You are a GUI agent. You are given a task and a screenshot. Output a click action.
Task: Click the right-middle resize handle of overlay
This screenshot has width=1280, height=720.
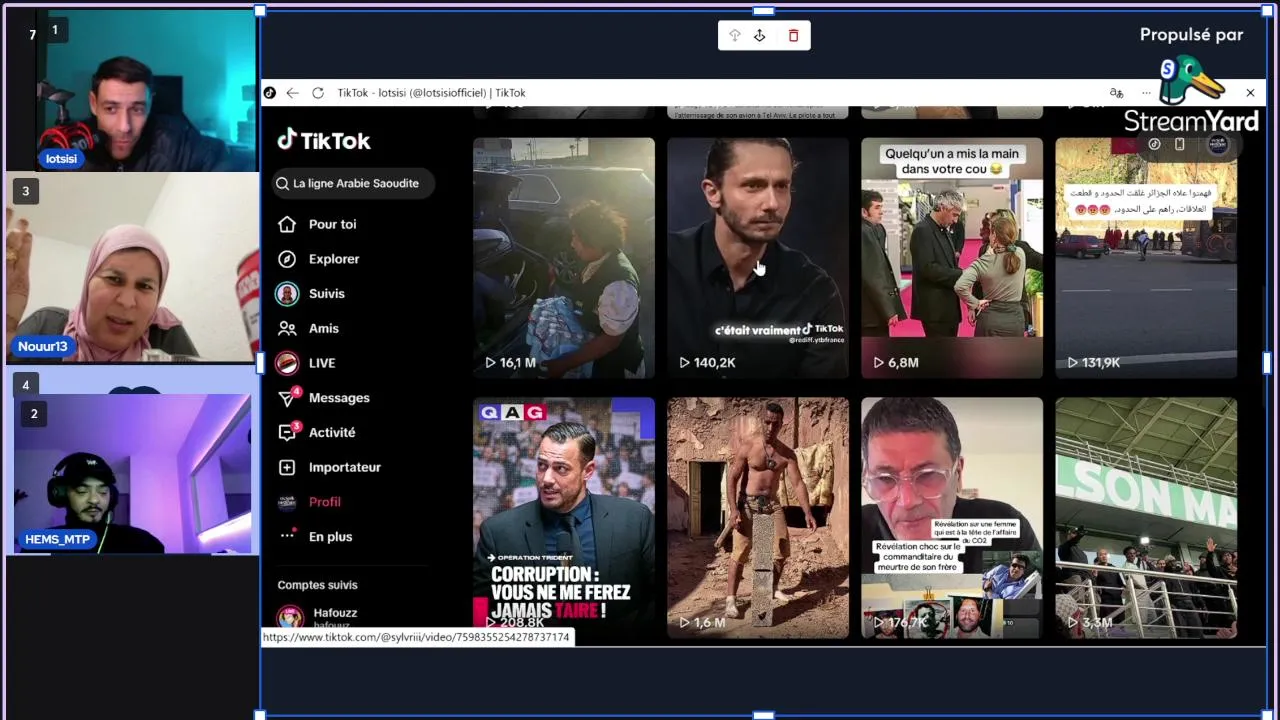tap(1267, 363)
